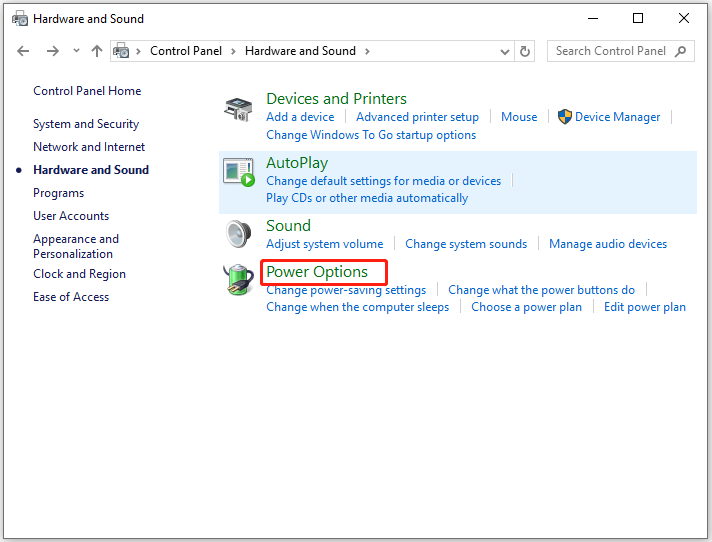This screenshot has width=712, height=542.
Task: Click the search magnifier icon
Action: (681, 51)
